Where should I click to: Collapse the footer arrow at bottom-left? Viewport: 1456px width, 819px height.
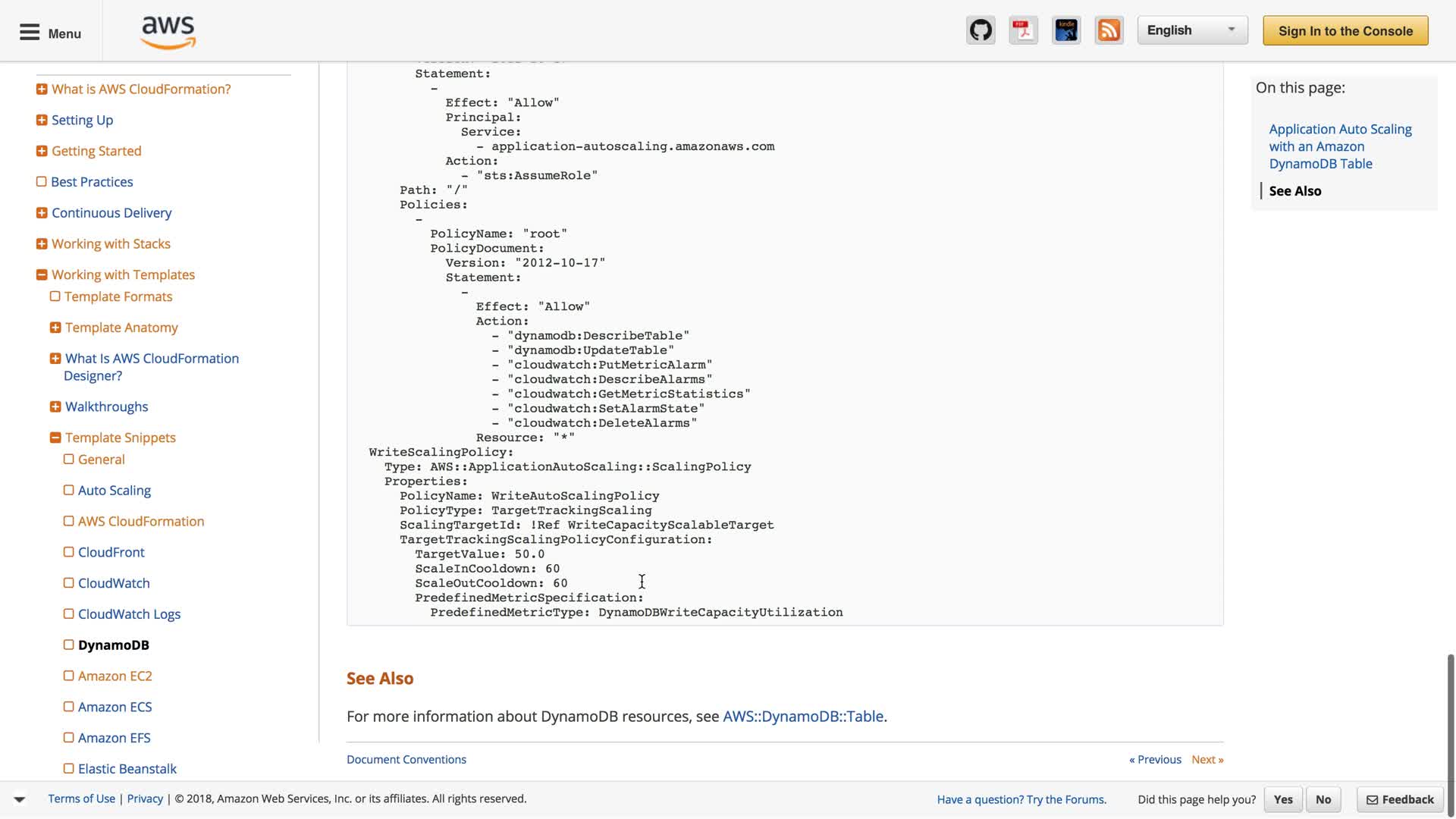coord(20,799)
